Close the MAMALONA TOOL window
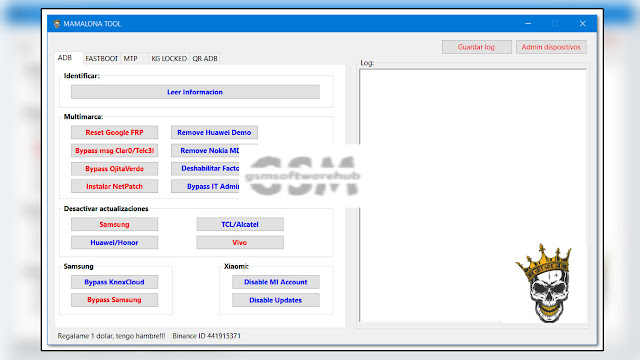Screen dimensions: 640x360 (582, 24)
